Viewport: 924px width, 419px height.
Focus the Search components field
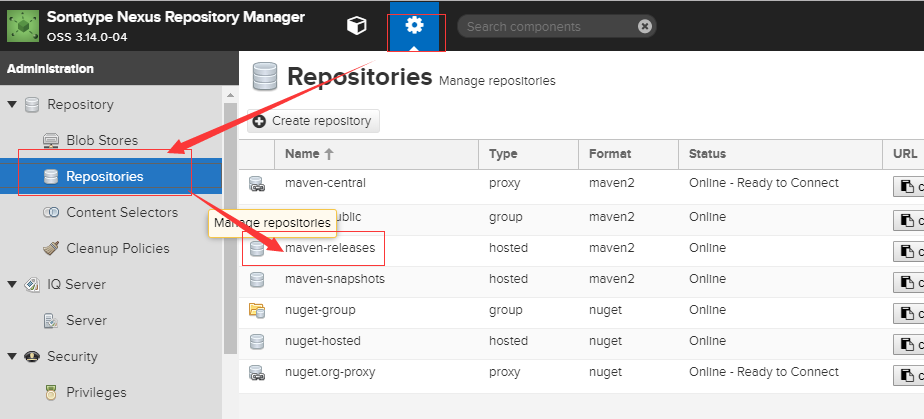549,27
